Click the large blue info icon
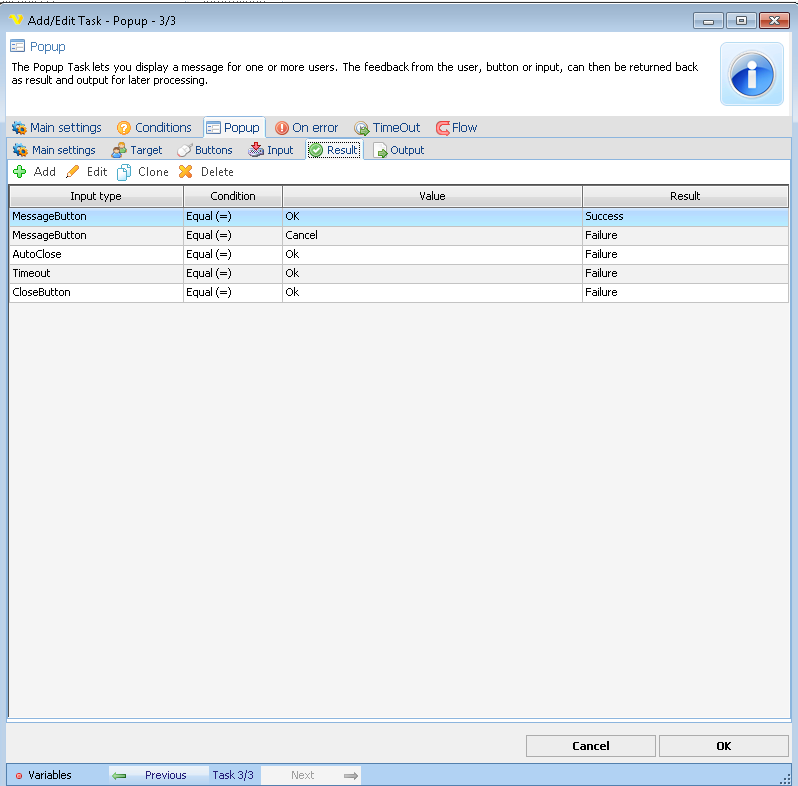Viewport: 798px width, 786px height. (751, 74)
